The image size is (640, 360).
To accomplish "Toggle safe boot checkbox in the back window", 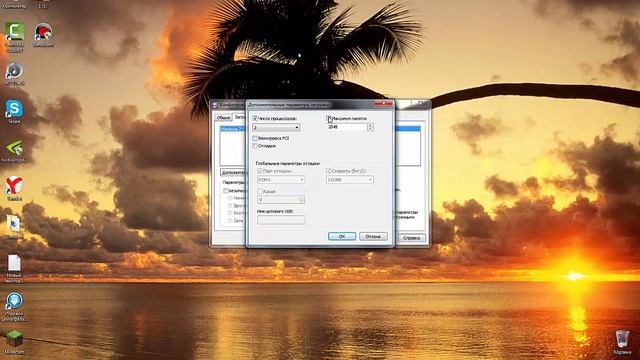I will pos(226,191).
